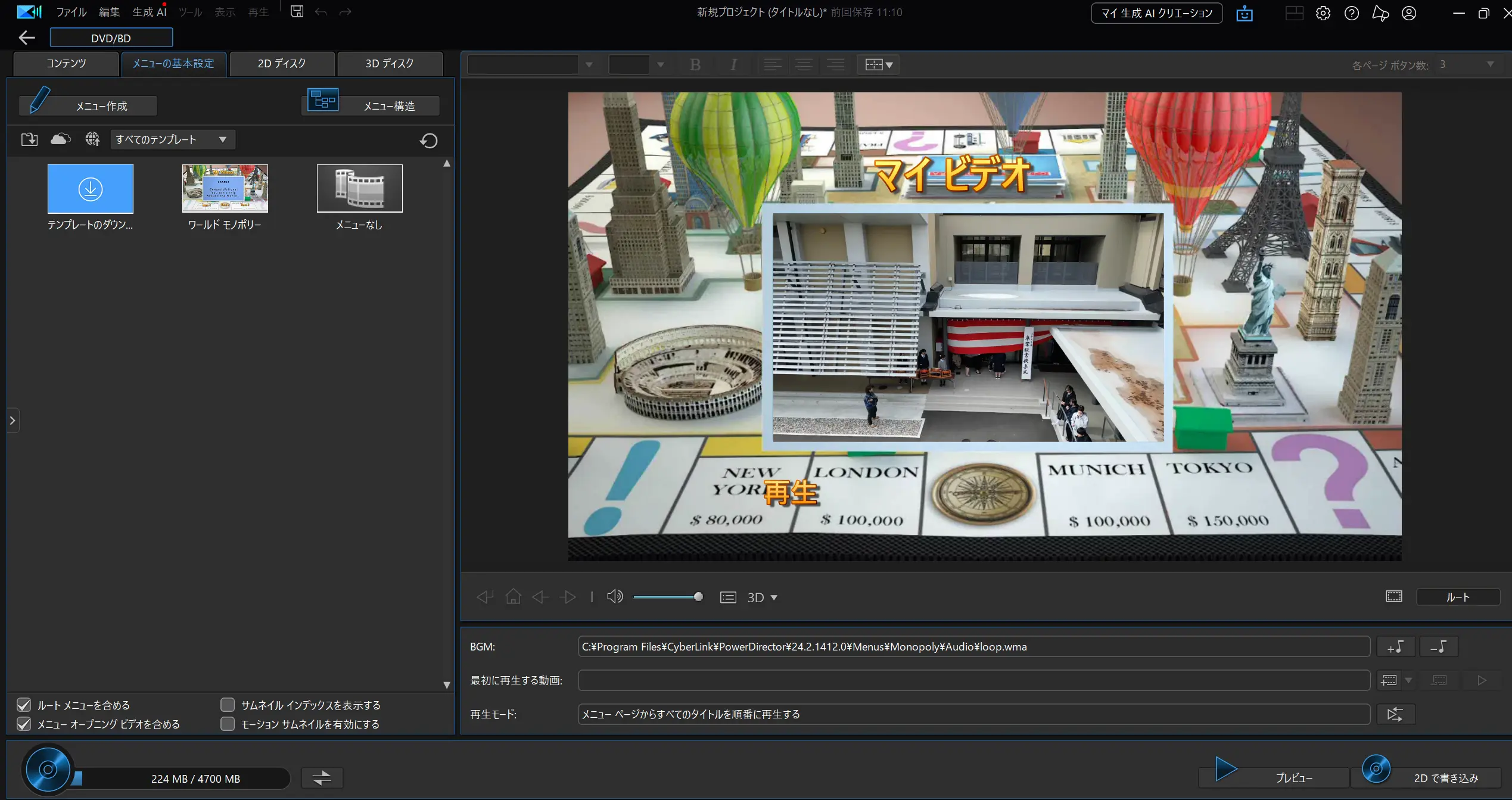Open マイ 生成 AI クリエーション
This screenshot has width=1512, height=800.
pyautogui.click(x=1156, y=13)
